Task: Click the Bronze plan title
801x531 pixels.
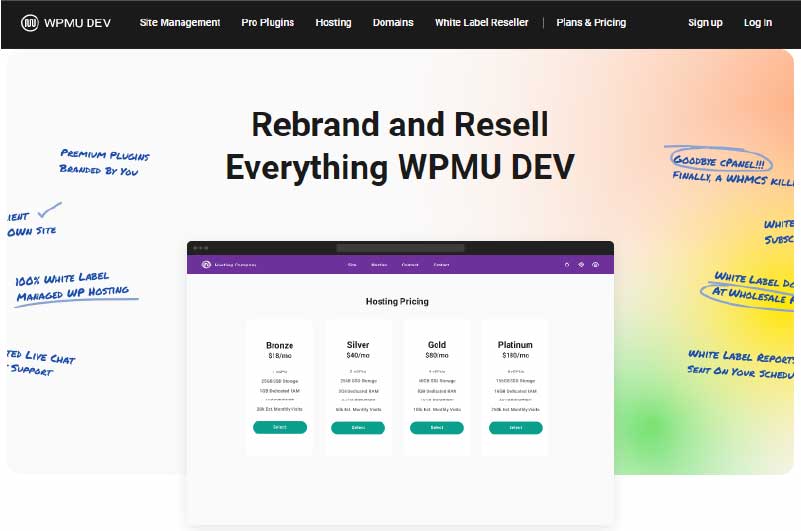Action: pyautogui.click(x=279, y=345)
